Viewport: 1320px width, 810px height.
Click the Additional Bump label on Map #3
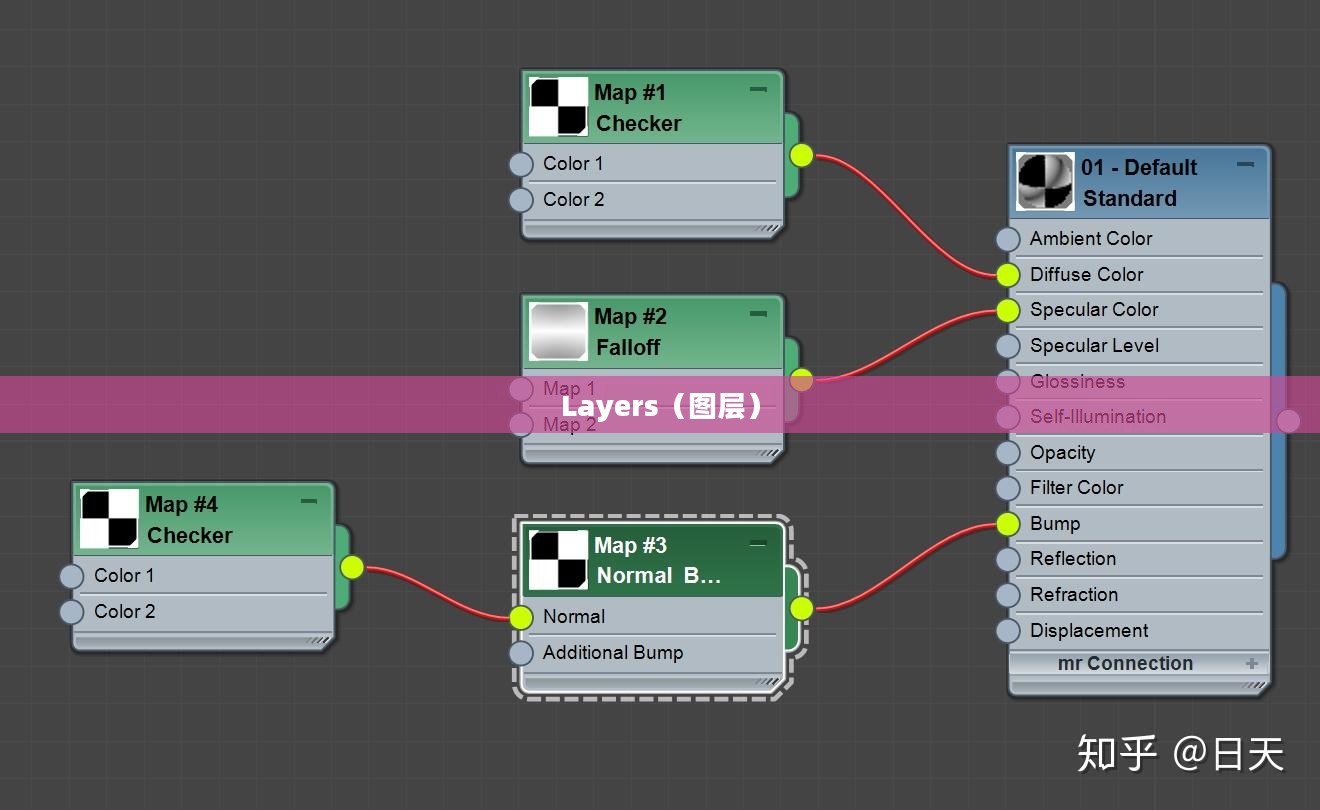[613, 653]
